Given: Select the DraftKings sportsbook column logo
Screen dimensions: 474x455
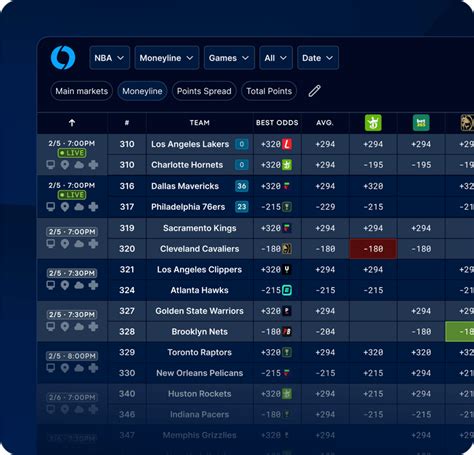Looking at the screenshot, I should click(x=373, y=123).
